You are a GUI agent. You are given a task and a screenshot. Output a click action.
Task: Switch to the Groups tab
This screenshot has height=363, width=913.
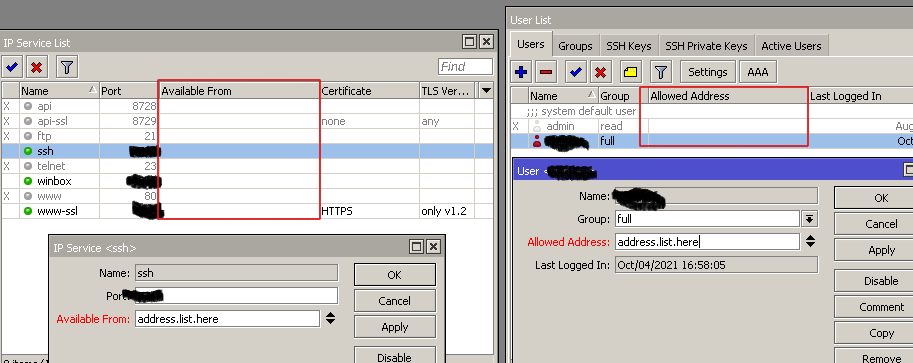pyautogui.click(x=575, y=46)
